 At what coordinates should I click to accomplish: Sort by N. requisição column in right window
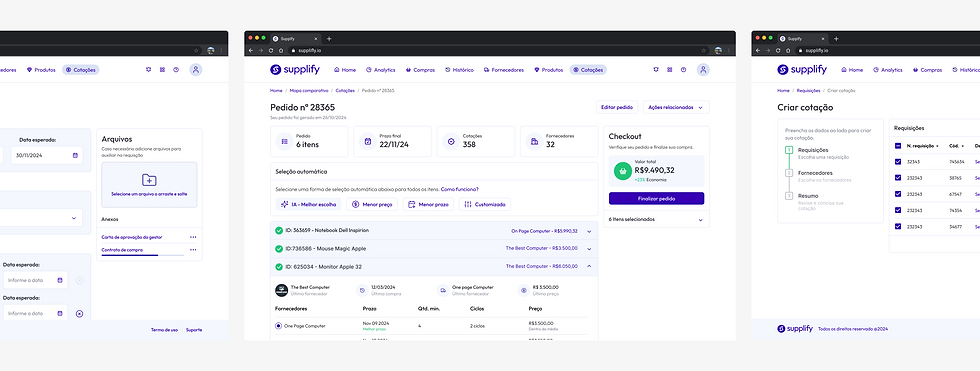tap(922, 146)
